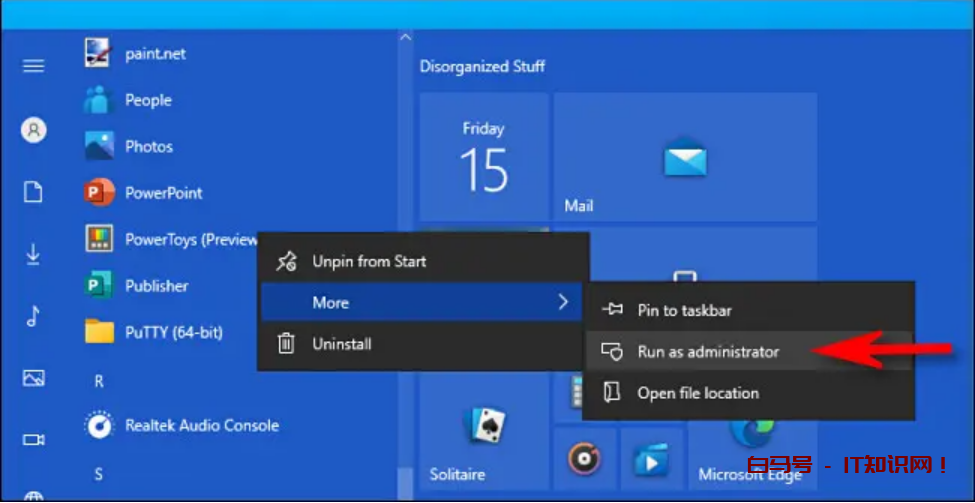The width and height of the screenshot is (975, 503).
Task: Click the People app icon
Action: [x=98, y=100]
